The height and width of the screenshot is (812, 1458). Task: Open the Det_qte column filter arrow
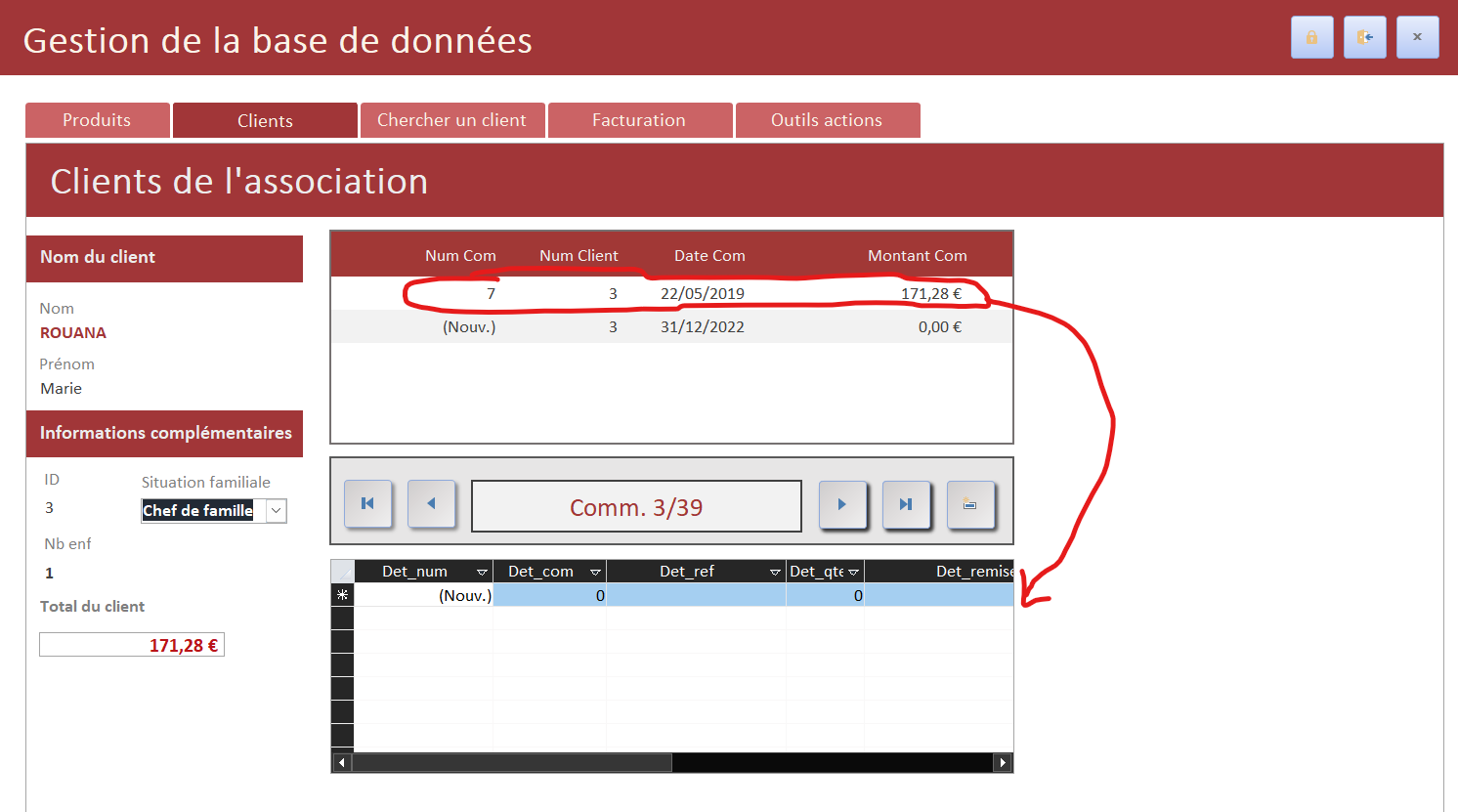[x=853, y=572]
